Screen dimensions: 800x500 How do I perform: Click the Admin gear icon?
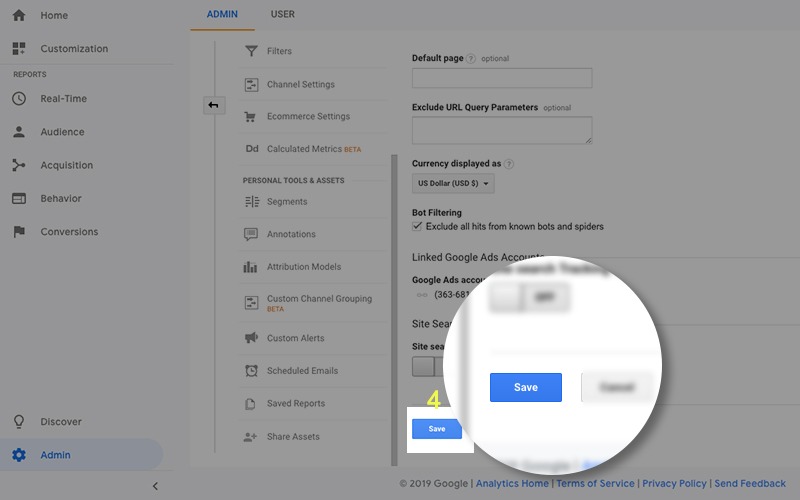pyautogui.click(x=19, y=455)
